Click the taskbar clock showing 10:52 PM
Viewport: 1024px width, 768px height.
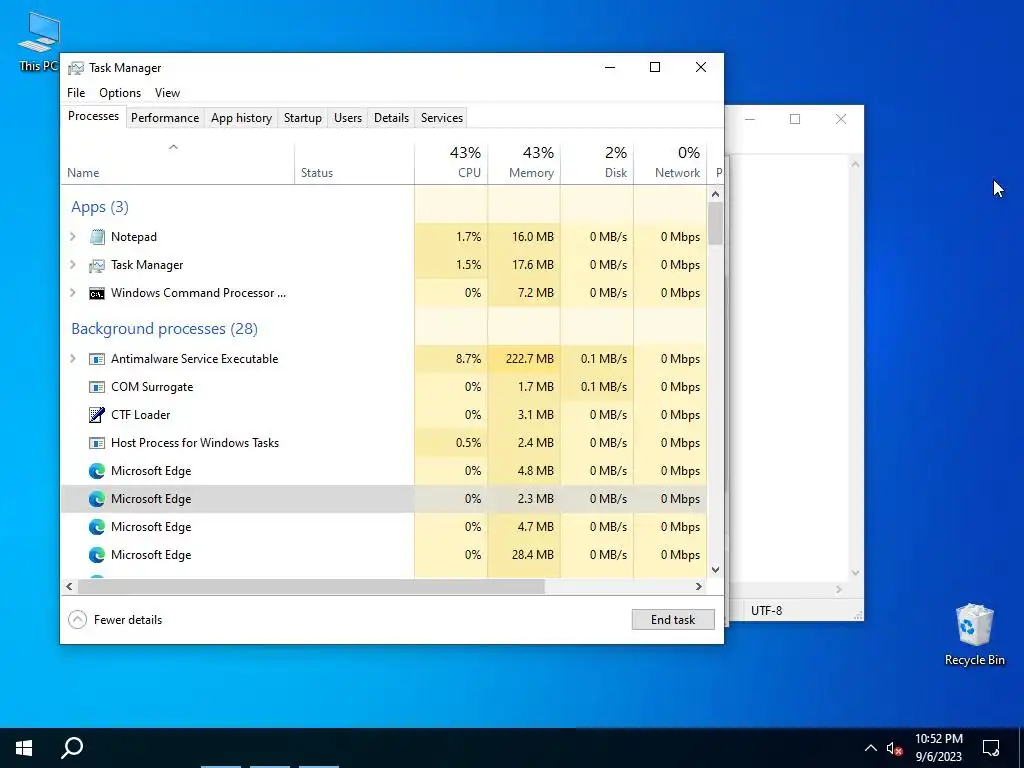(938, 748)
